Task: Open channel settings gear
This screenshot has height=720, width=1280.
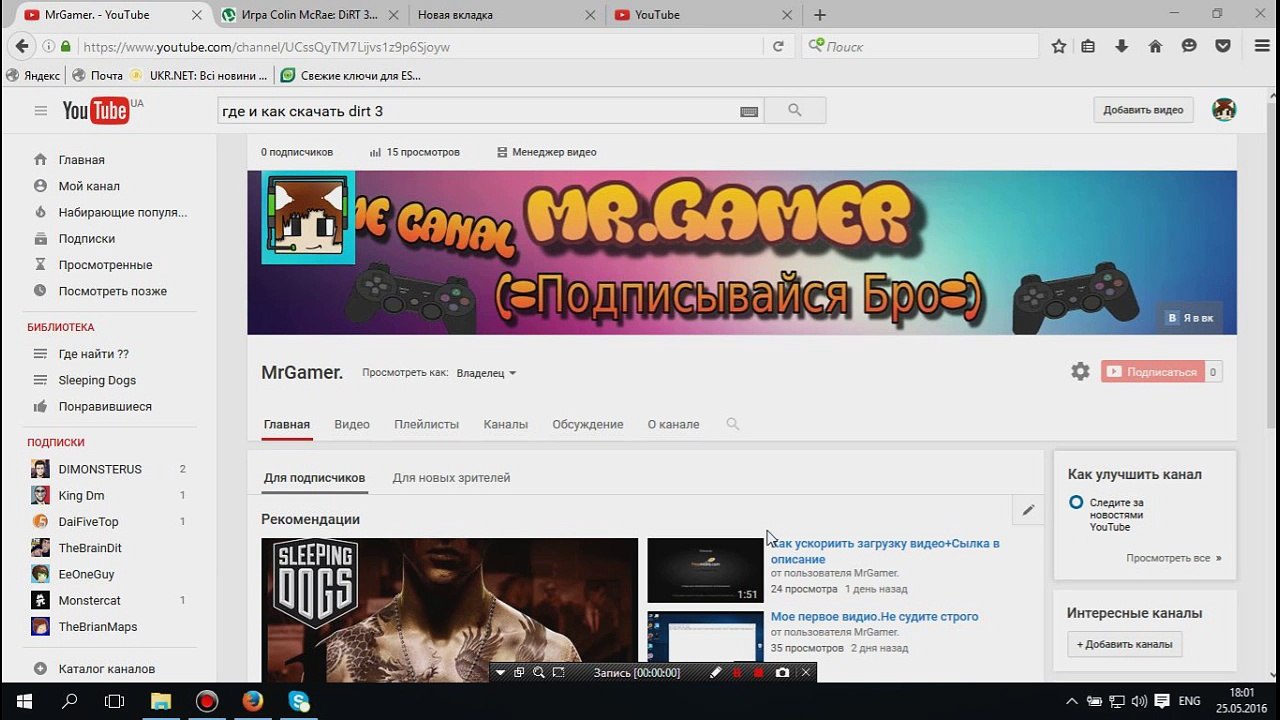Action: [x=1080, y=372]
